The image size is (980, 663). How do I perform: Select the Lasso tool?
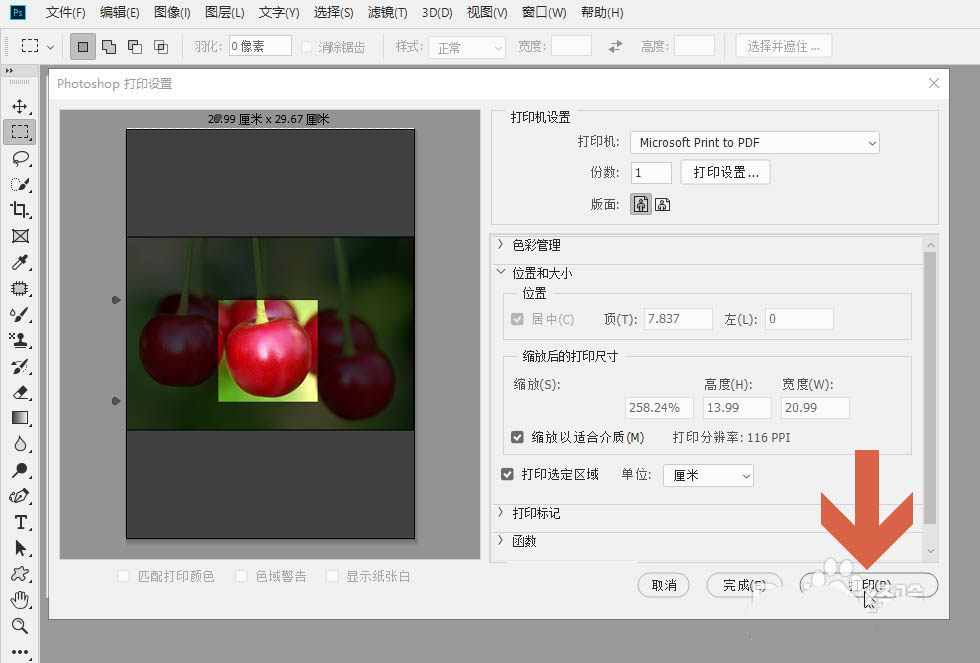click(x=20, y=158)
